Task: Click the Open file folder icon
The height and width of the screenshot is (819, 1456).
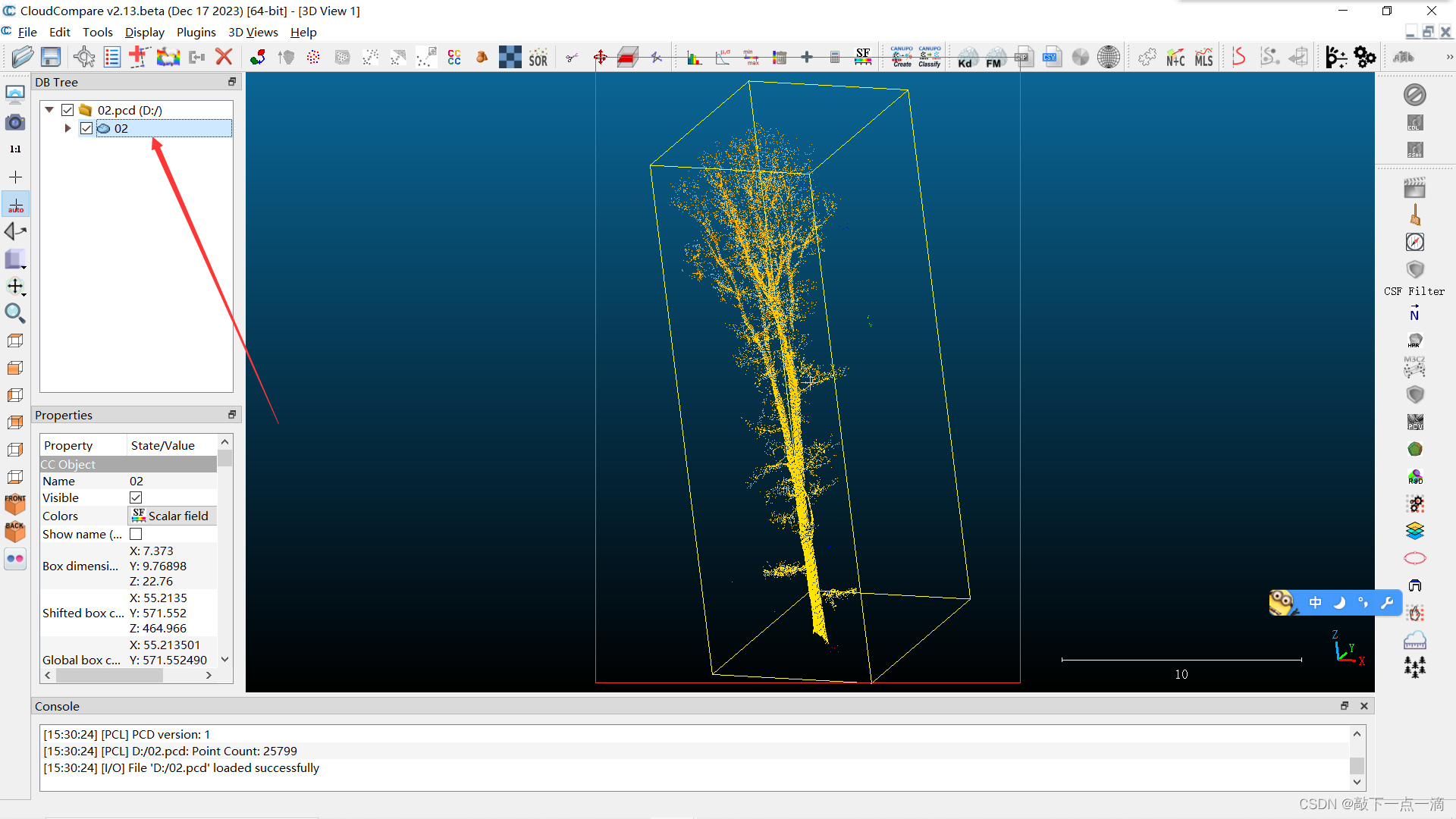Action: (22, 57)
